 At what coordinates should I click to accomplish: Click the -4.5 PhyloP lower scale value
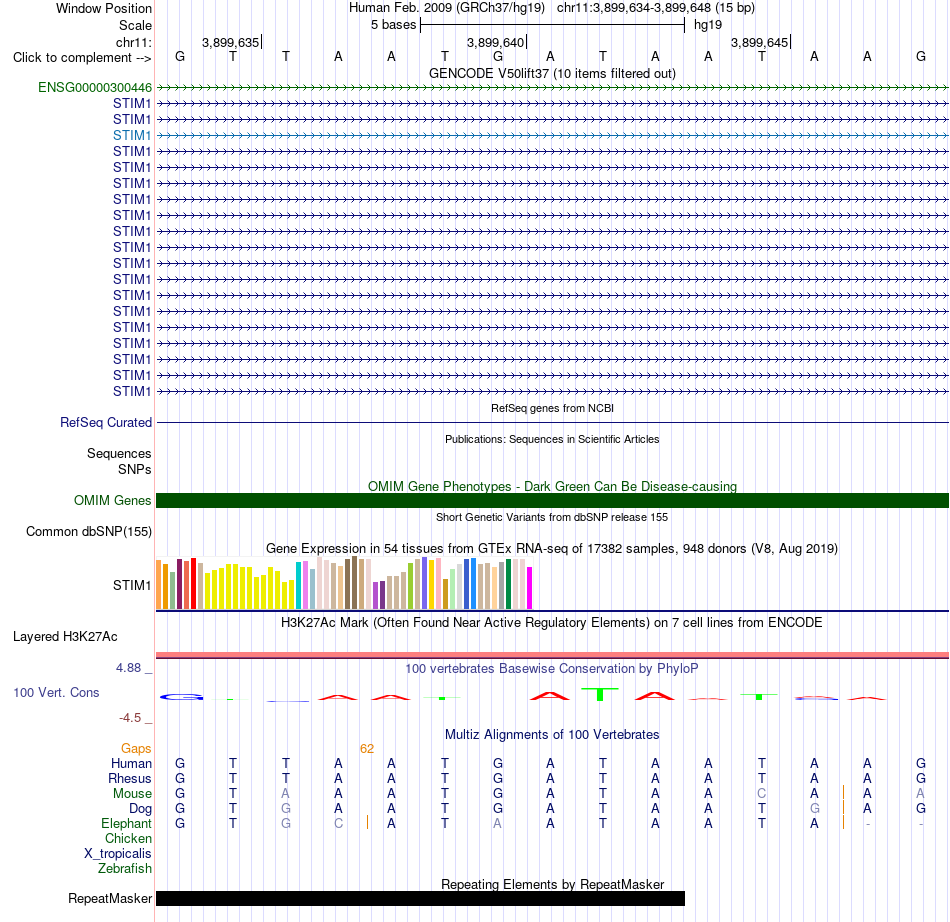(130, 718)
